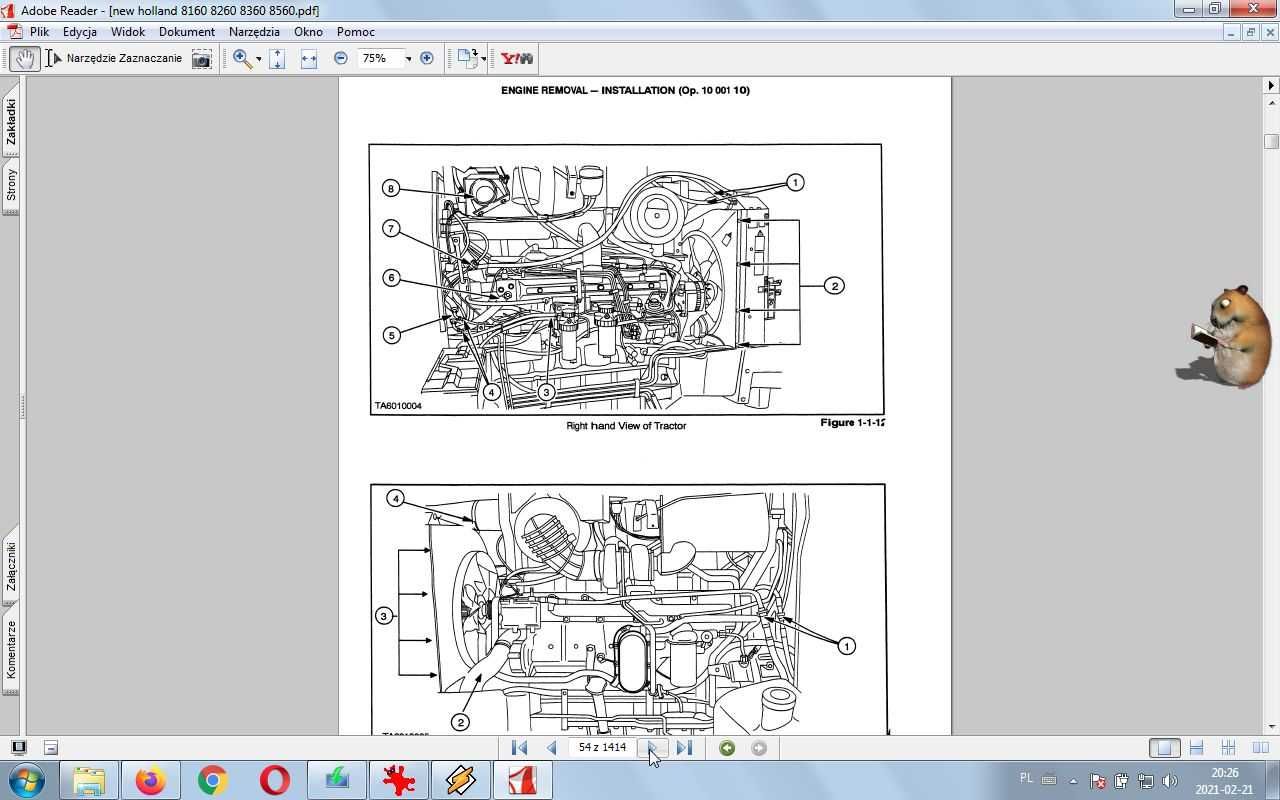The image size is (1280, 800).
Task: Select continuous page layout
Action: (x=1197, y=747)
